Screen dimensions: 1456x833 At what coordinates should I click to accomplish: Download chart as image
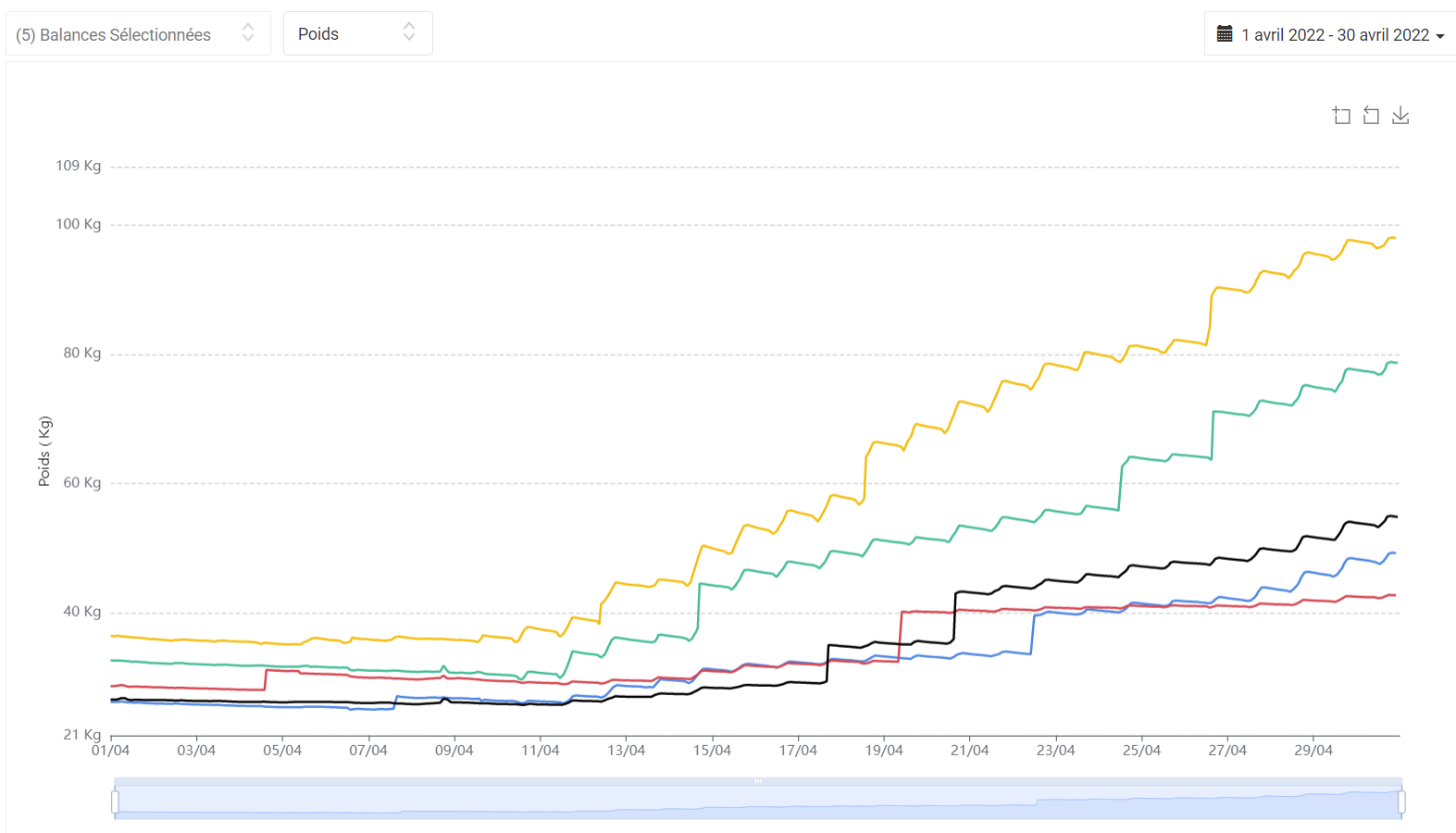pyautogui.click(x=1400, y=116)
